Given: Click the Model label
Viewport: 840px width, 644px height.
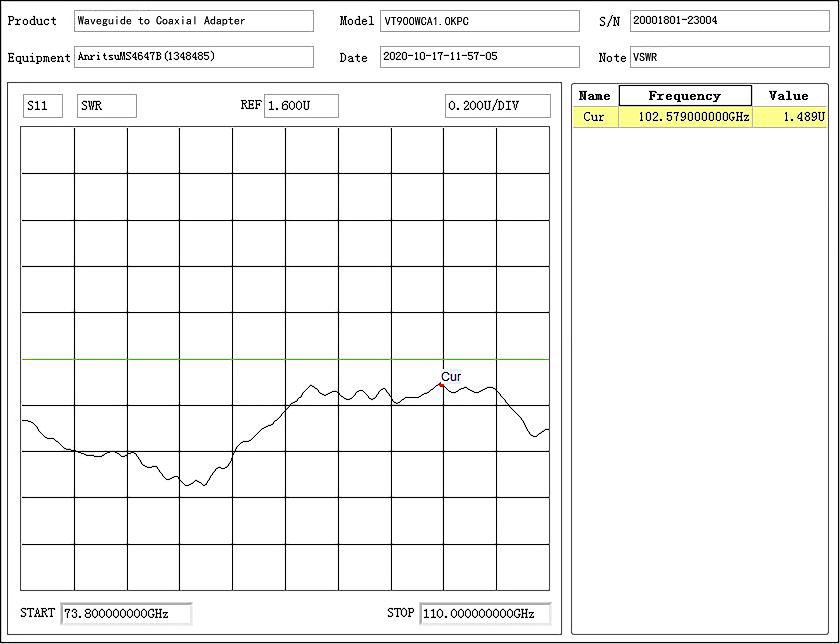Looking at the screenshot, I should coord(357,21).
